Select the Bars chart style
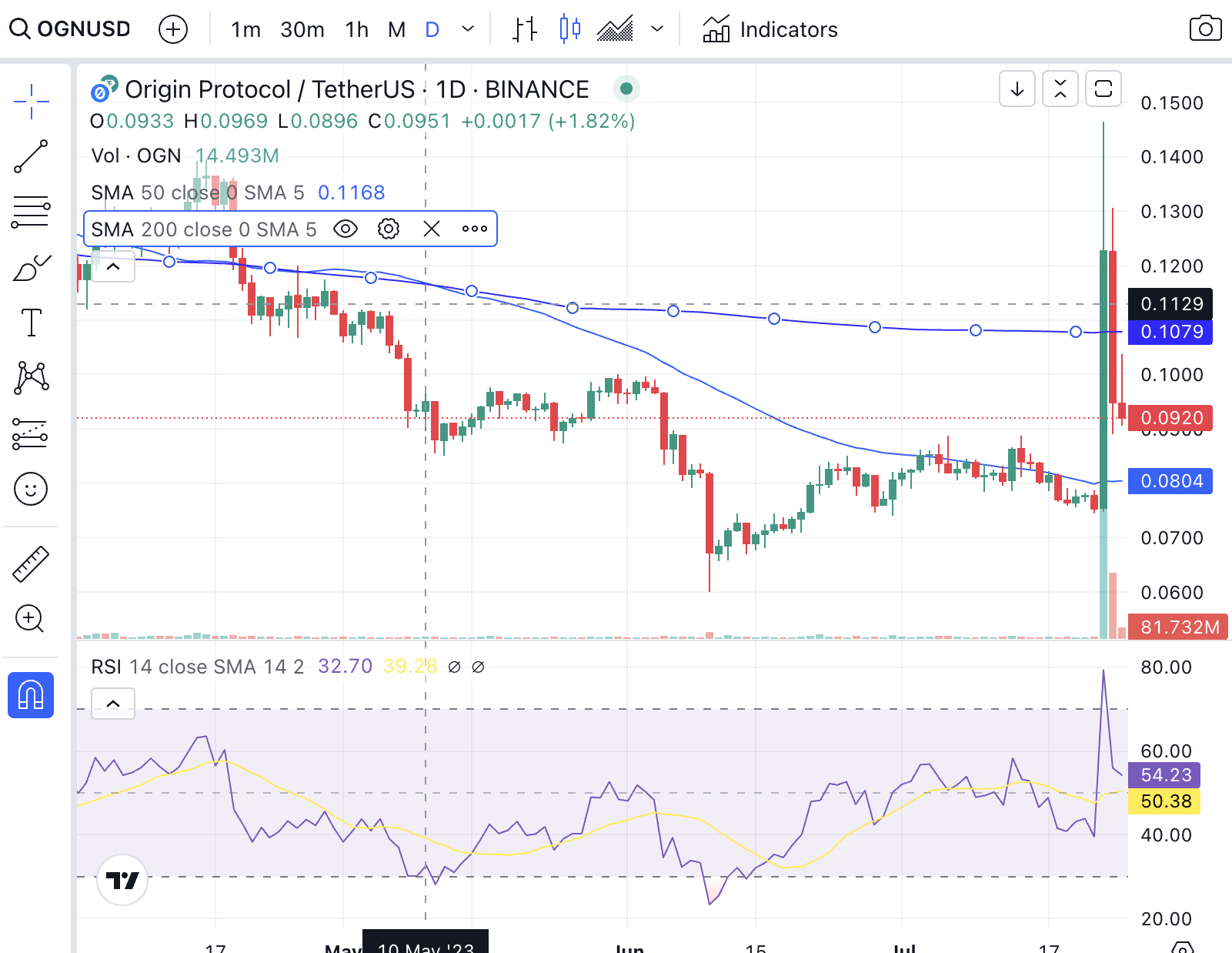Viewport: 1232px width, 953px height. 526,29
